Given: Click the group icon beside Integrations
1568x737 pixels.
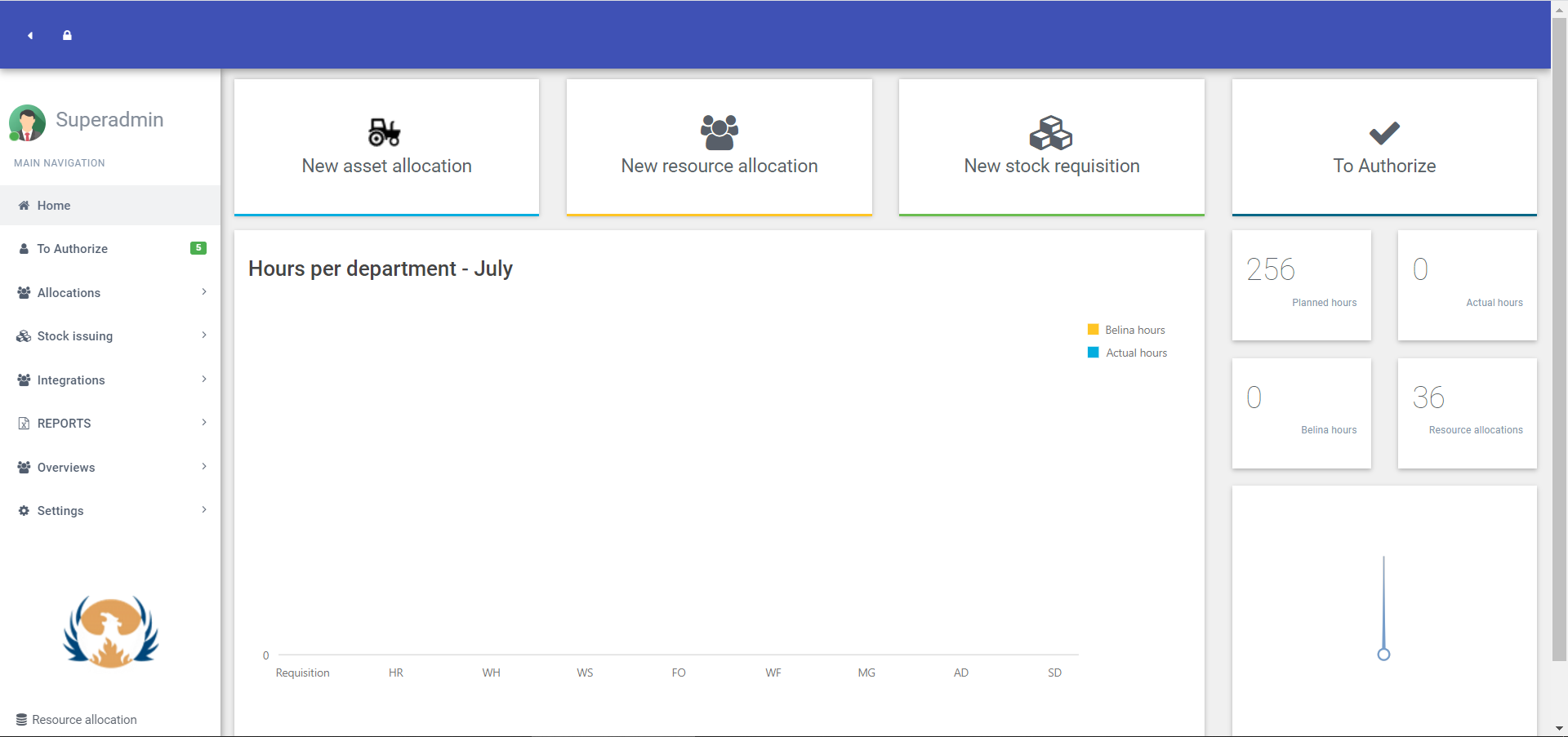Looking at the screenshot, I should [24, 380].
